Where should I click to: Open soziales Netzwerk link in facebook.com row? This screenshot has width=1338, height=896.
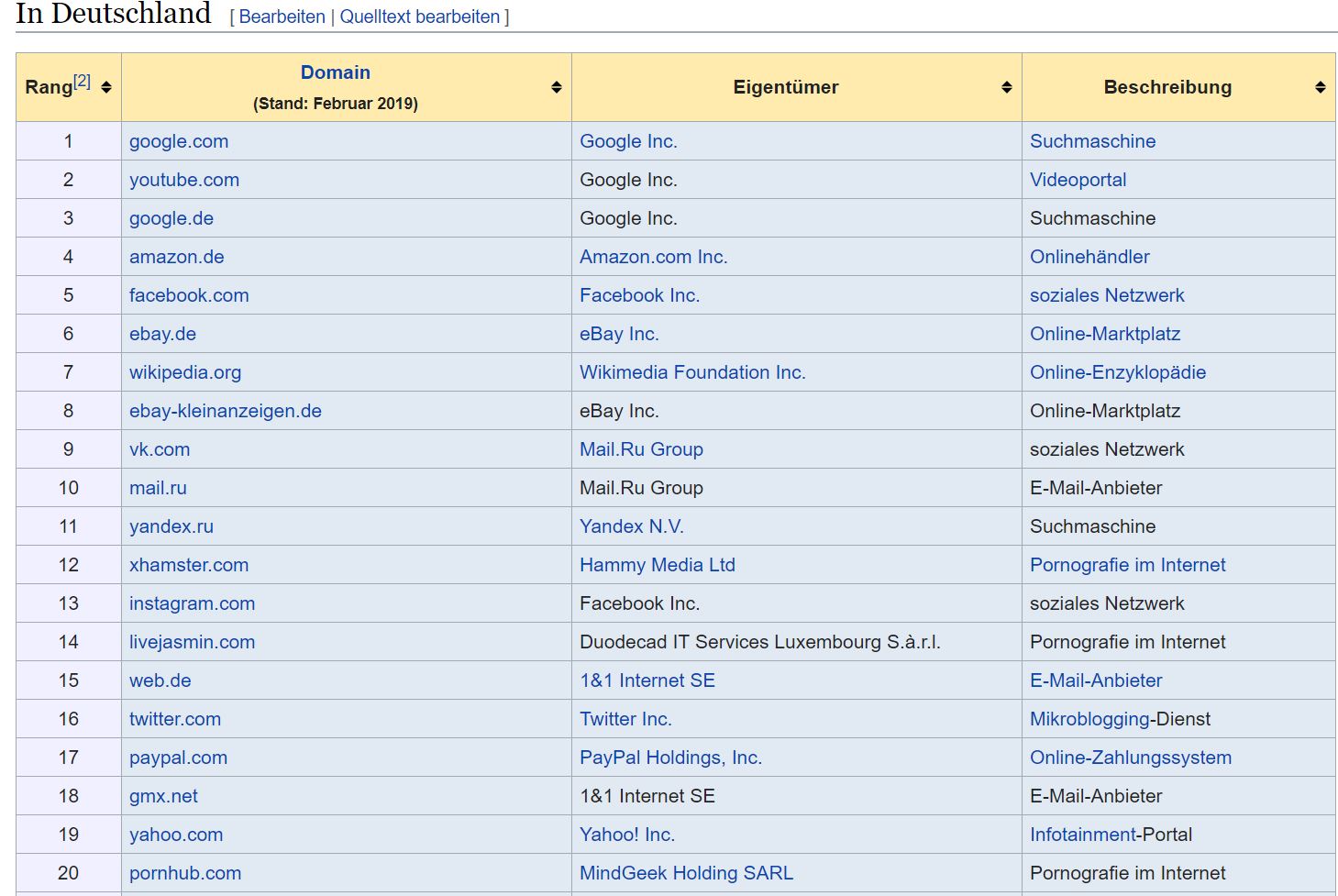[1107, 295]
